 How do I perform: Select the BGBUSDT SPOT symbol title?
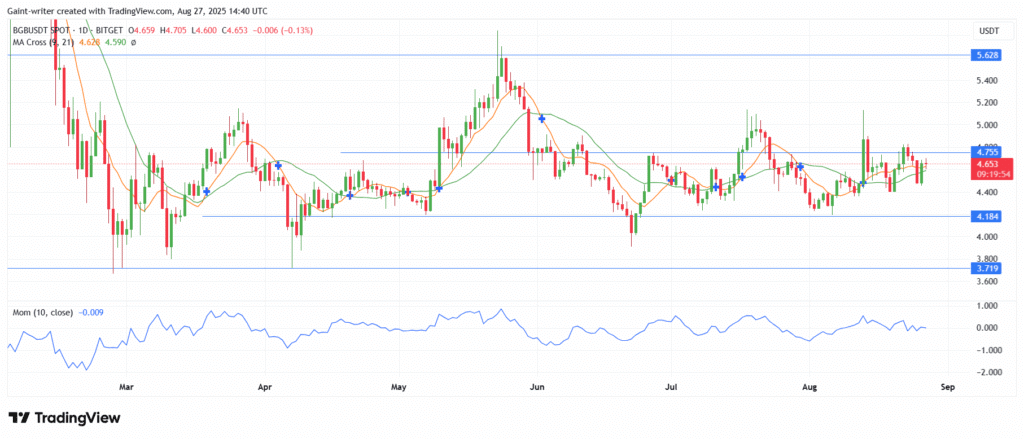43,30
